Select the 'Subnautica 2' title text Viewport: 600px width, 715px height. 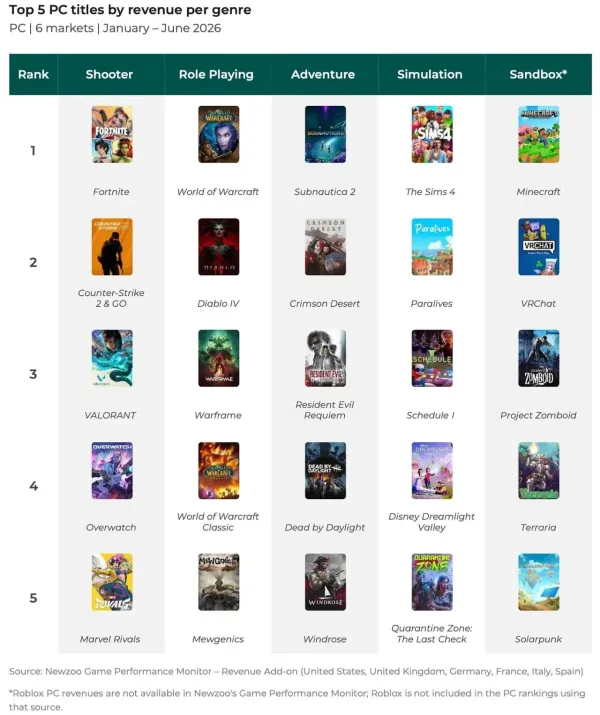325,192
